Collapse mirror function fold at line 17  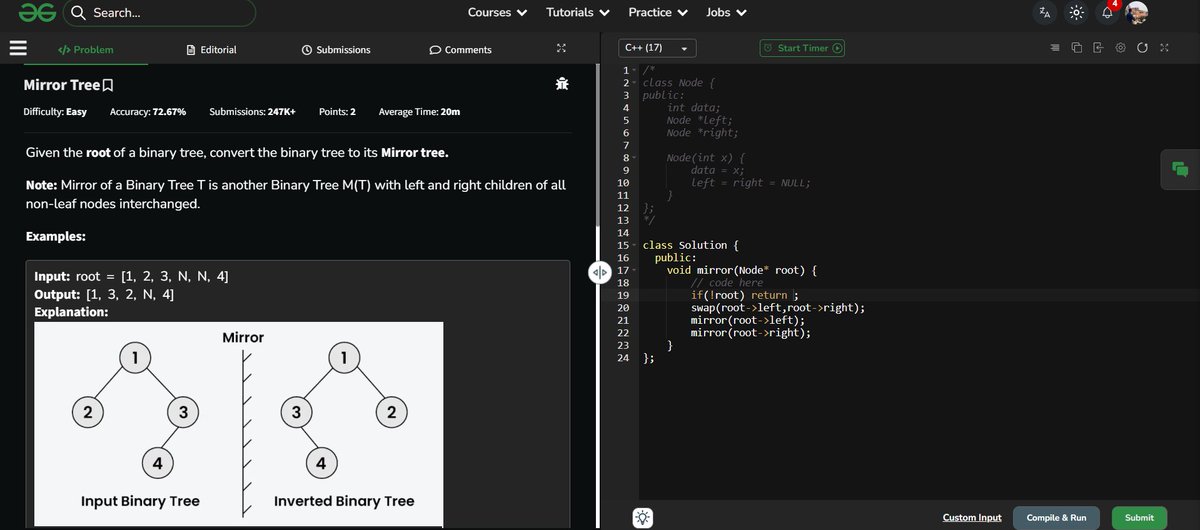(634, 270)
